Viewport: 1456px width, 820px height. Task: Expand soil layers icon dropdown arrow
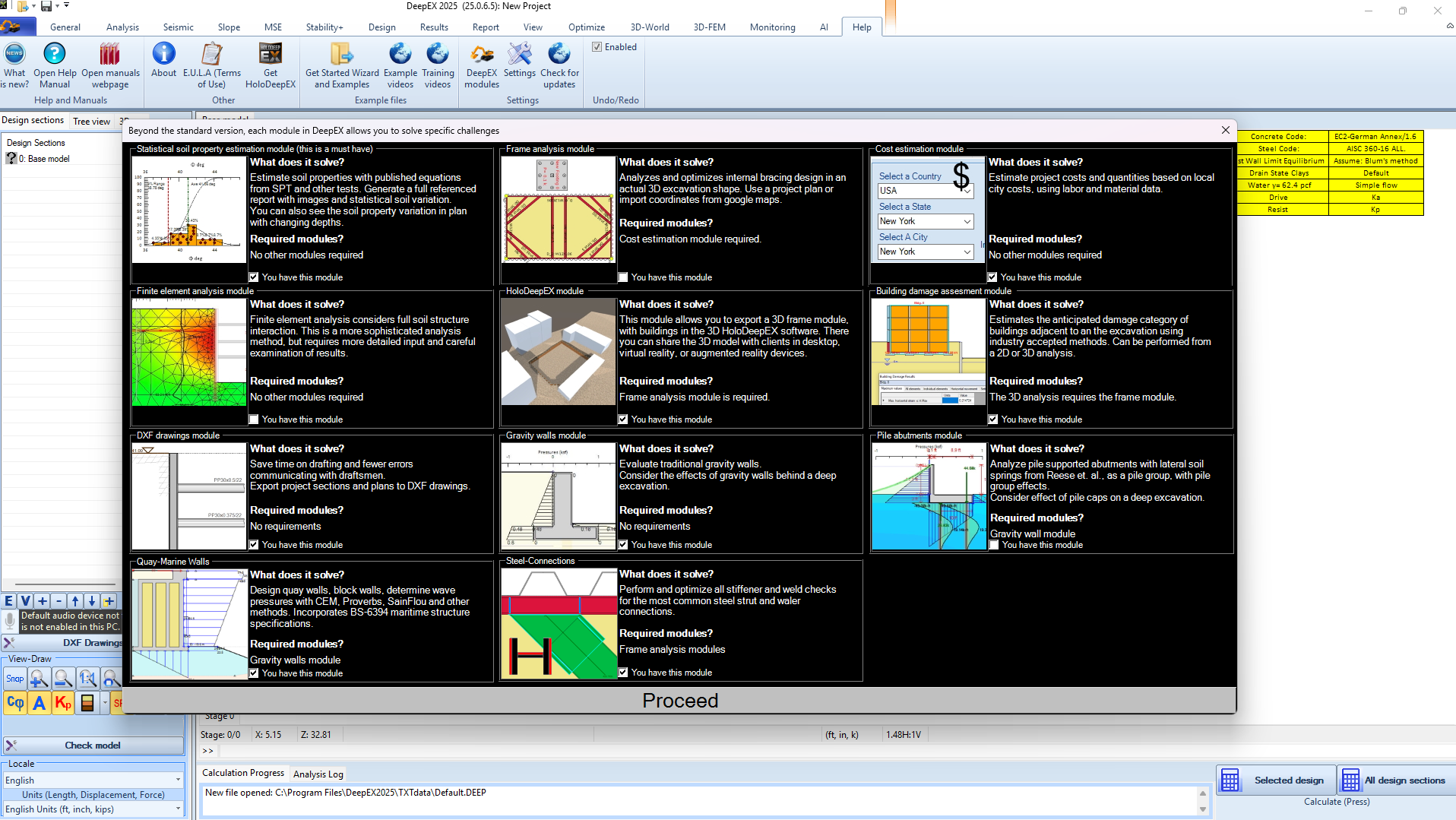(x=105, y=703)
